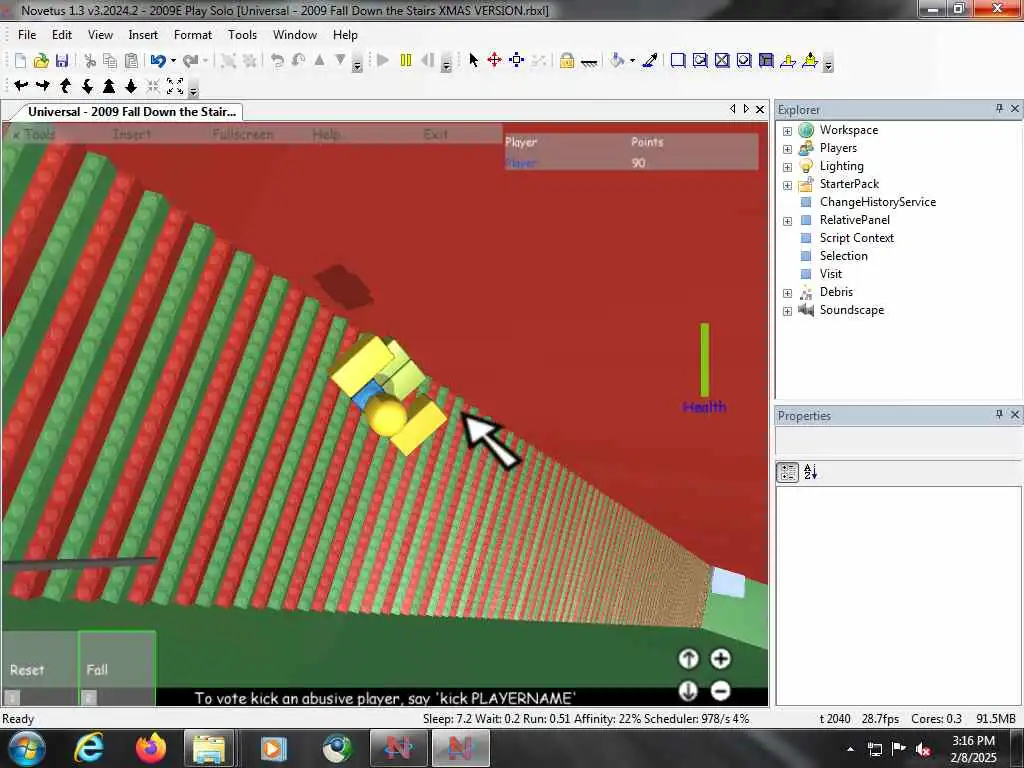Select the Anchor tool icon
This screenshot has width=1024, height=768.
[x=588, y=62]
